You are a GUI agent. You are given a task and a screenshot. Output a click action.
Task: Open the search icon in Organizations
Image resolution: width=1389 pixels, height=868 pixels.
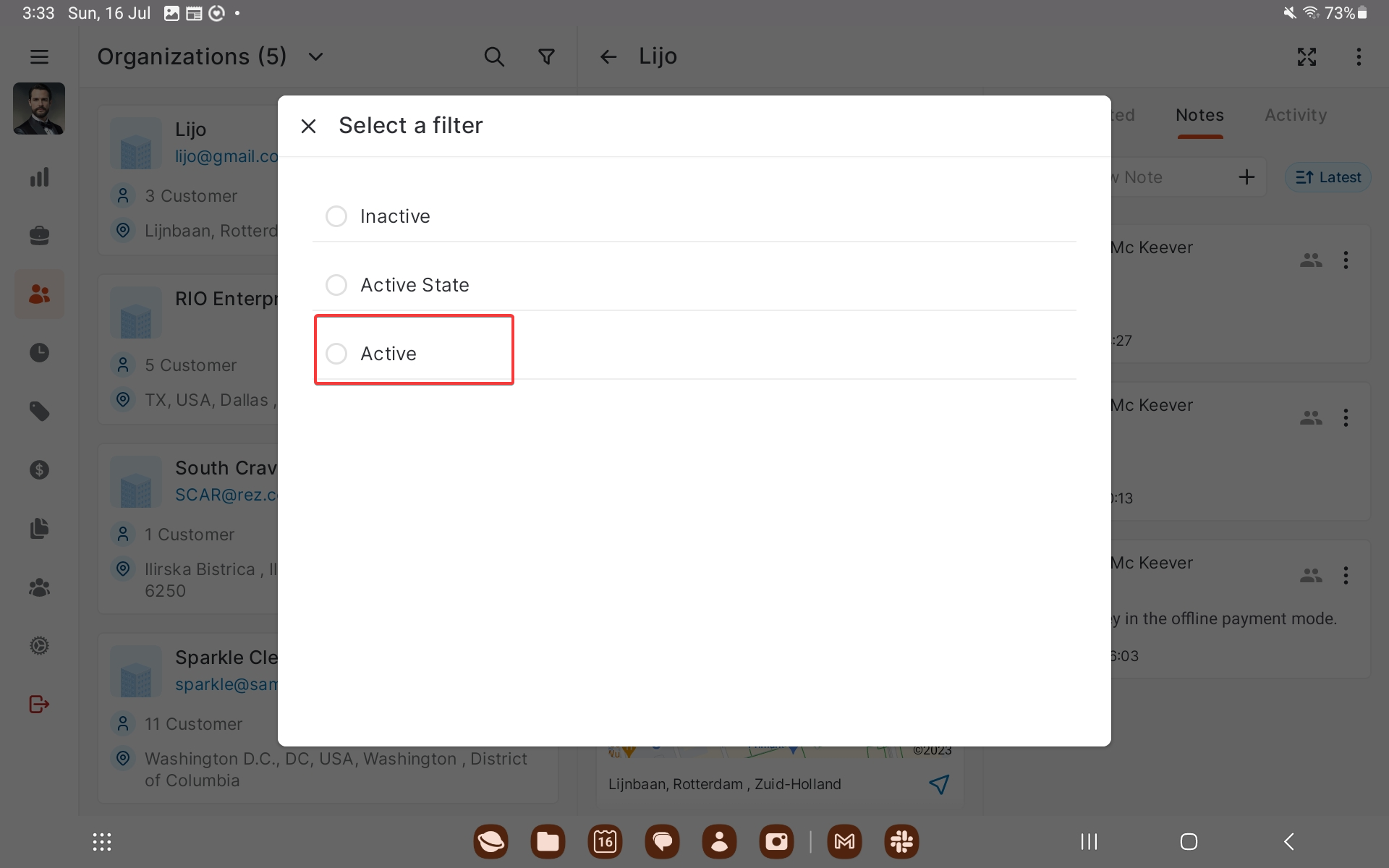(494, 56)
